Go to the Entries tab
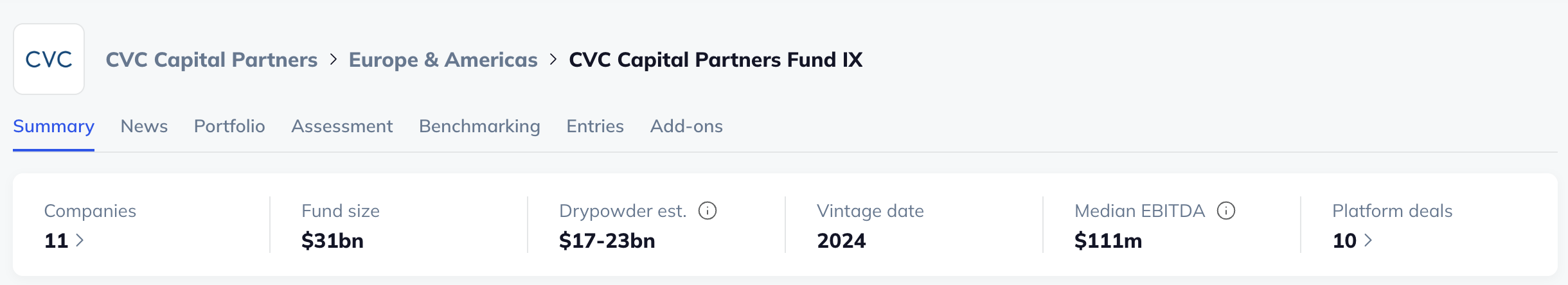The image size is (1568, 285). point(595,126)
